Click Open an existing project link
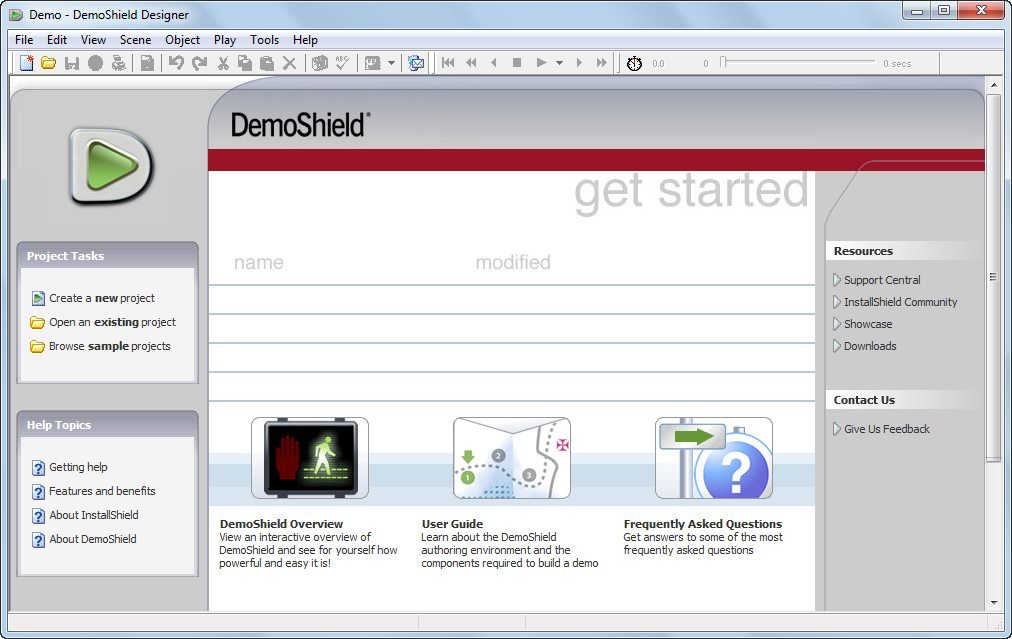Screen dimensions: 1012x639 (x=112, y=322)
